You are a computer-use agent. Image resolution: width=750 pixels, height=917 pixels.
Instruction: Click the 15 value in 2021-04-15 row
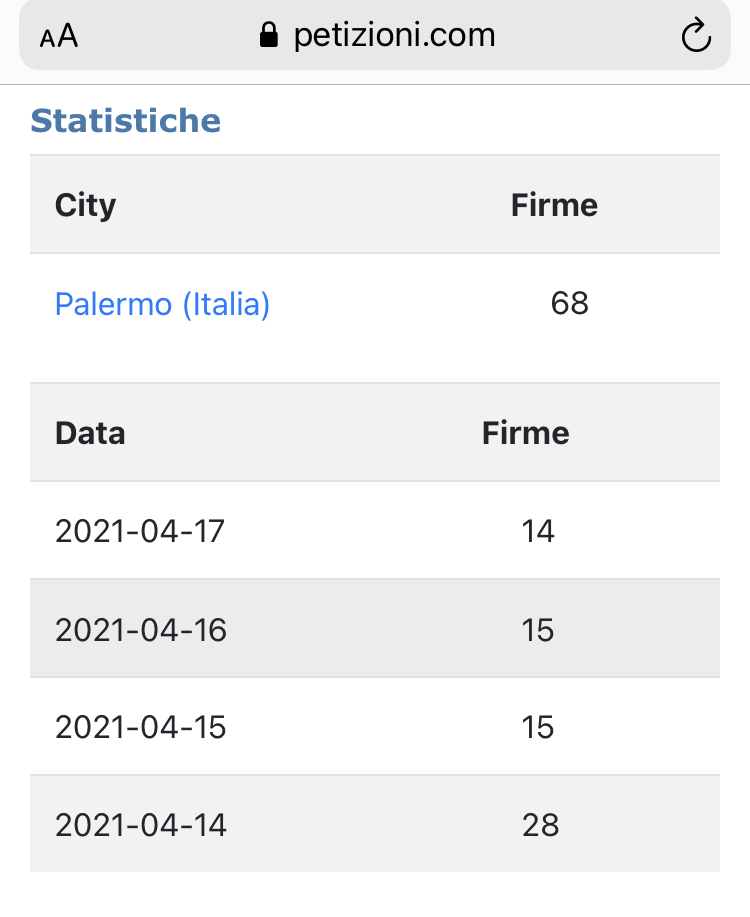pos(538,728)
